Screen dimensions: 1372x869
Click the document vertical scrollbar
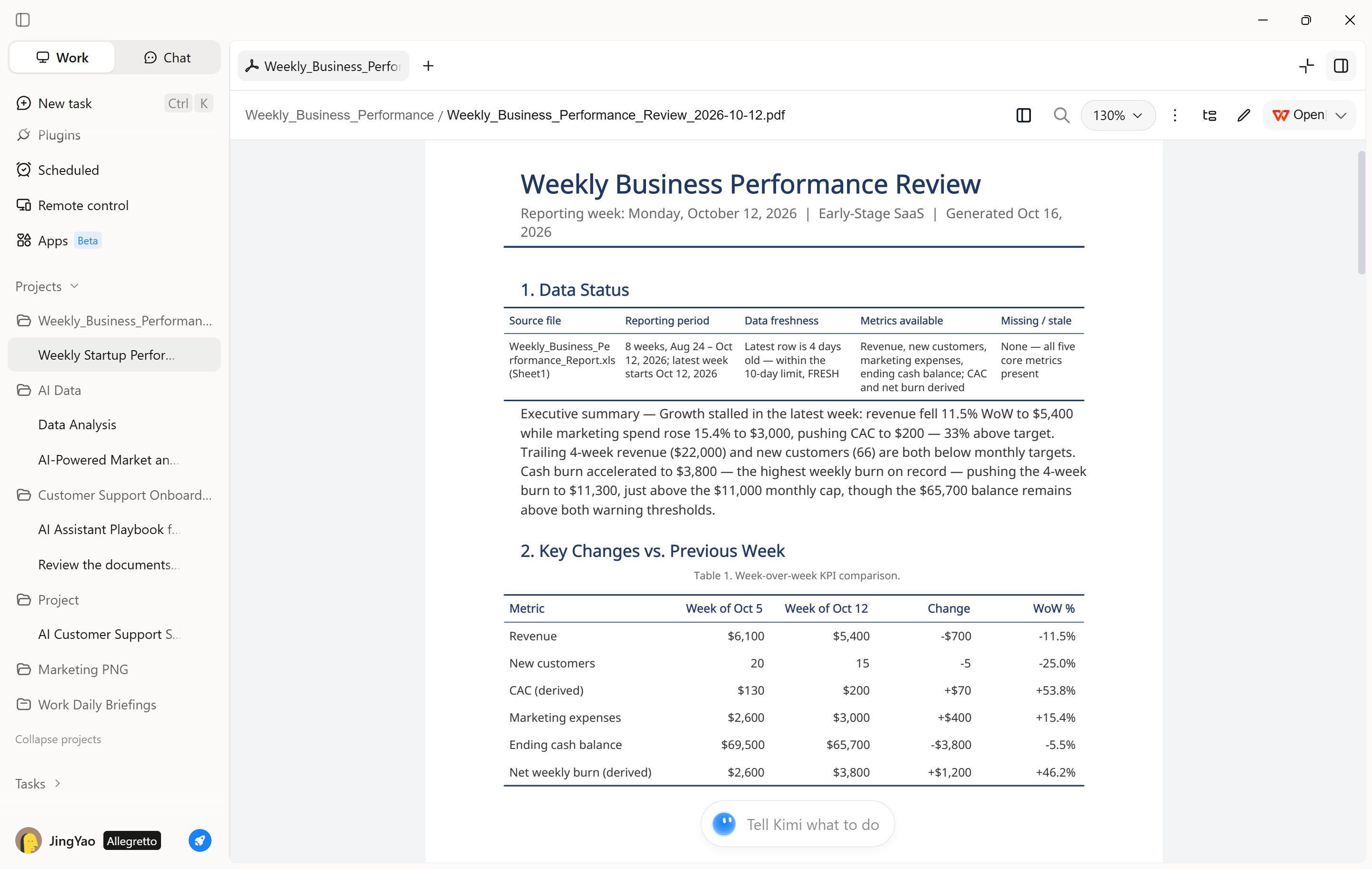[x=1362, y=212]
